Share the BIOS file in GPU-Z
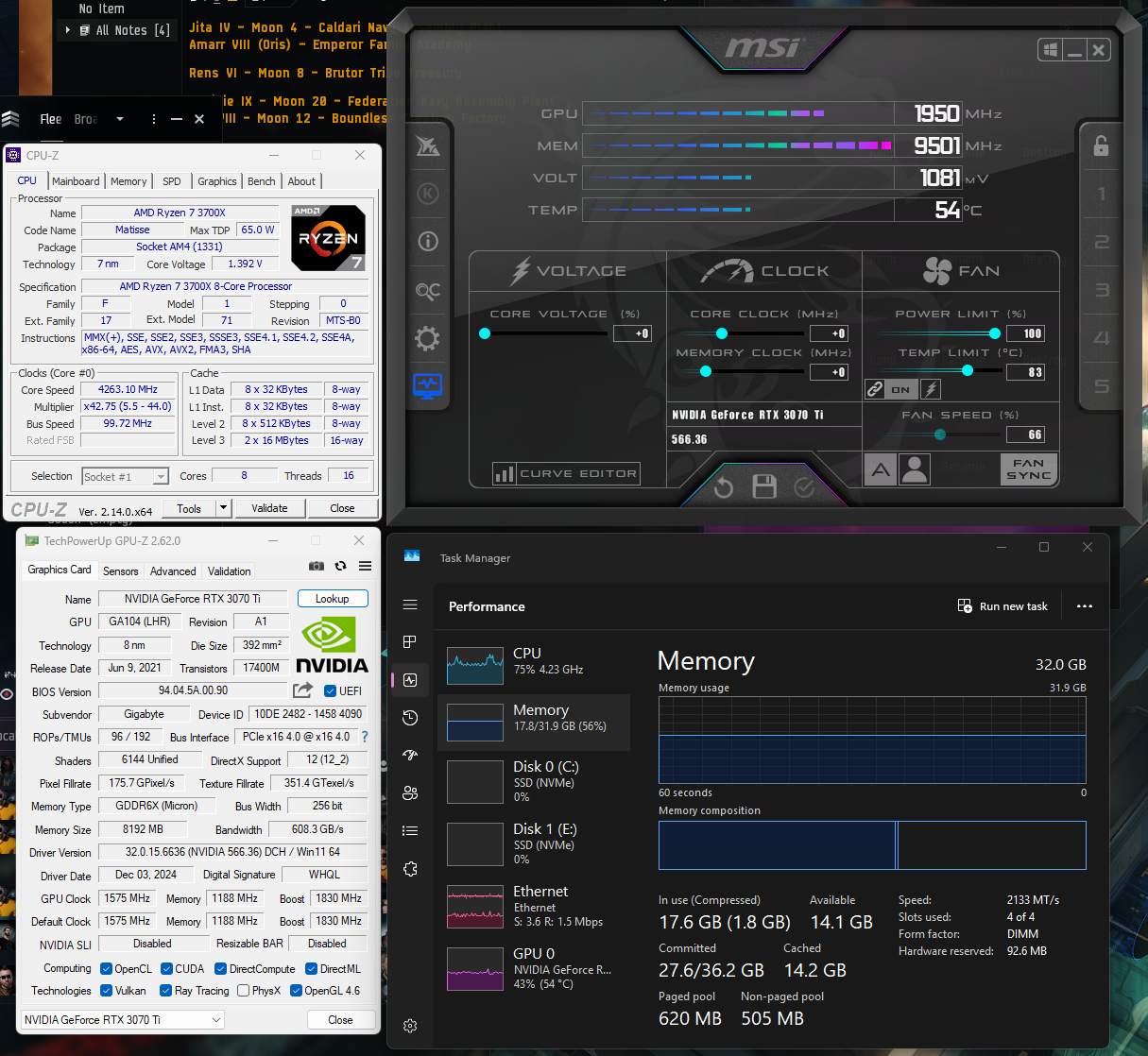Screen dimensions: 1148x1056 coord(302,690)
